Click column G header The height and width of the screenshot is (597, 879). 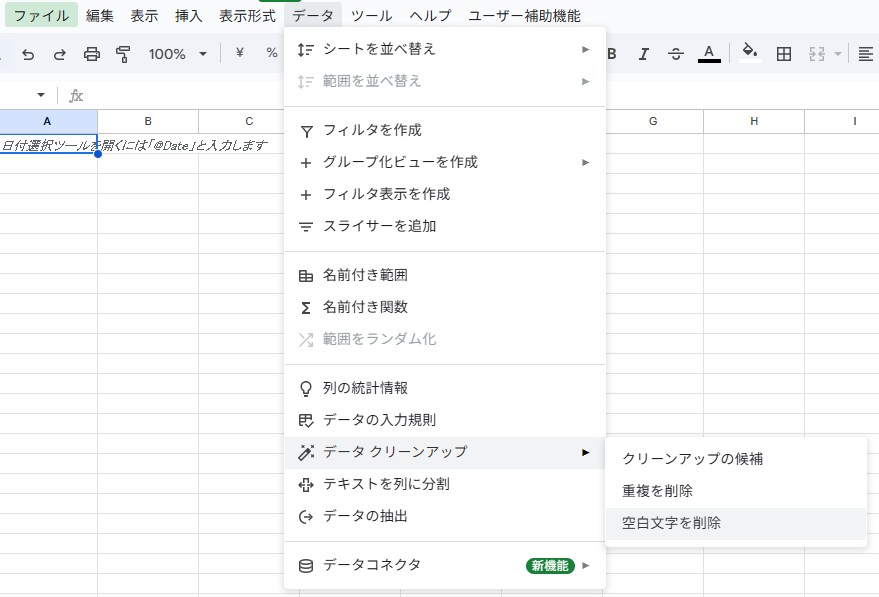click(x=653, y=121)
